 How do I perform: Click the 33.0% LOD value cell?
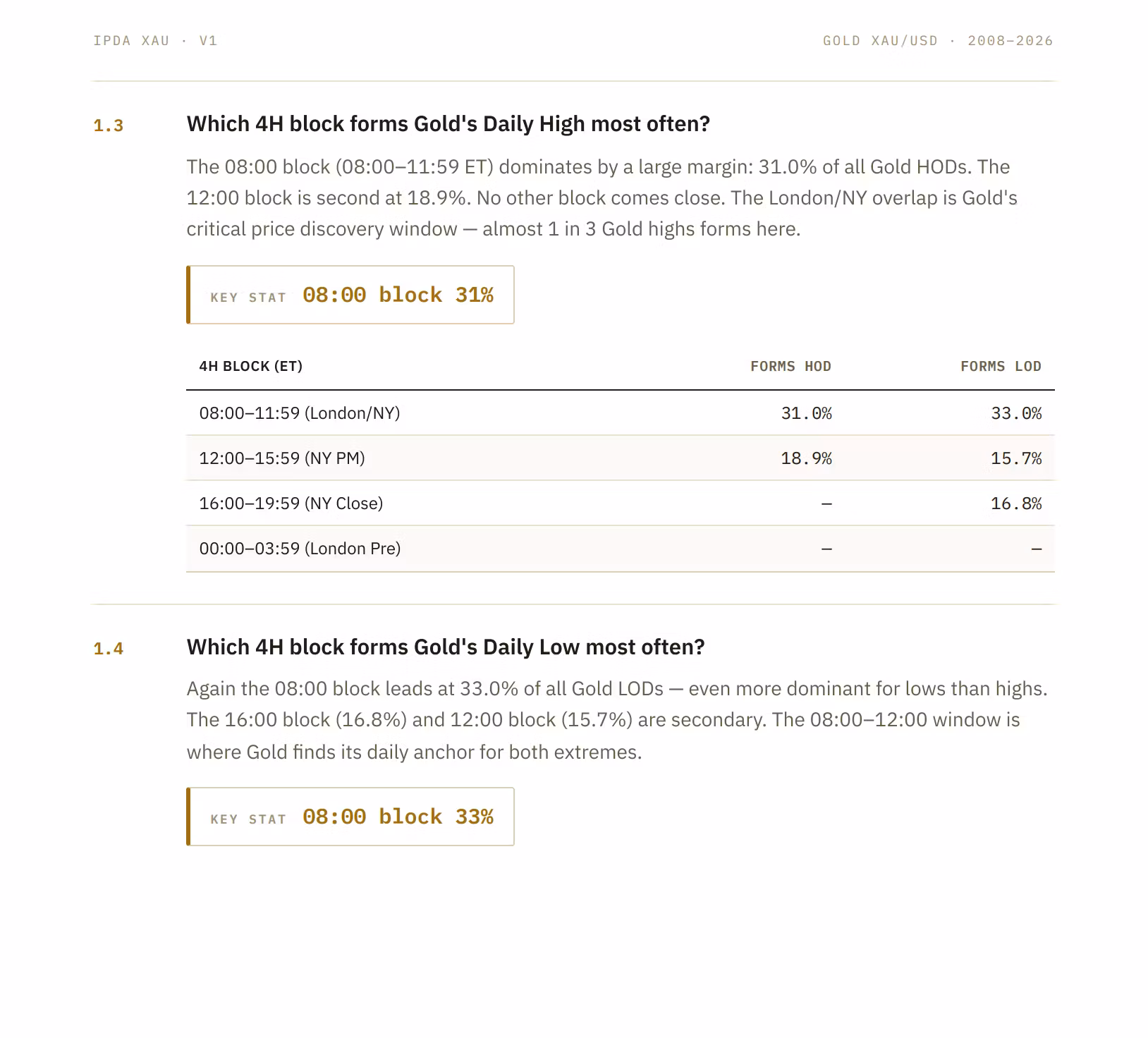pos(1016,413)
